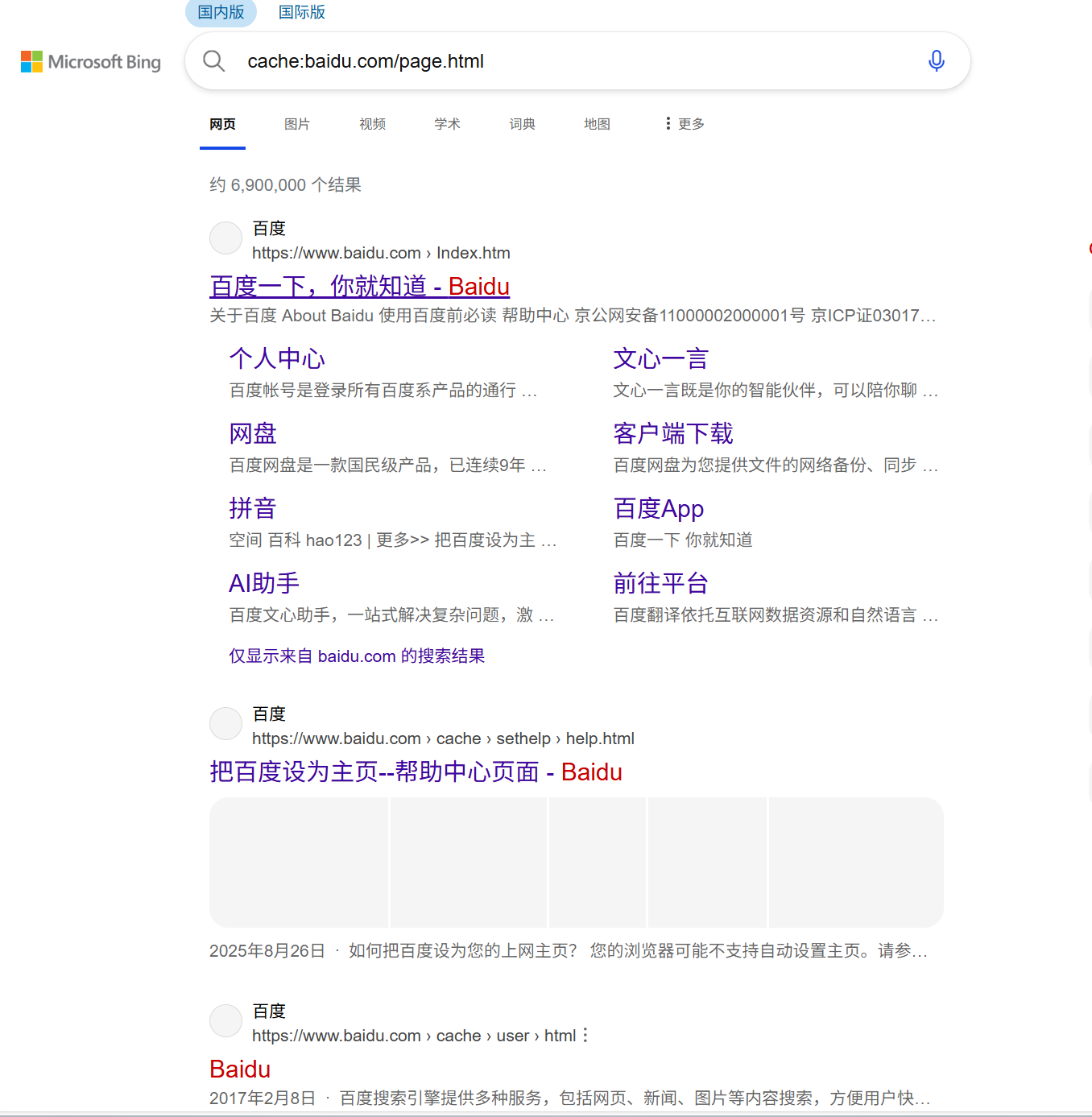Switch to the 国际版 version
Screen dimensions: 1092x1117
(301, 12)
